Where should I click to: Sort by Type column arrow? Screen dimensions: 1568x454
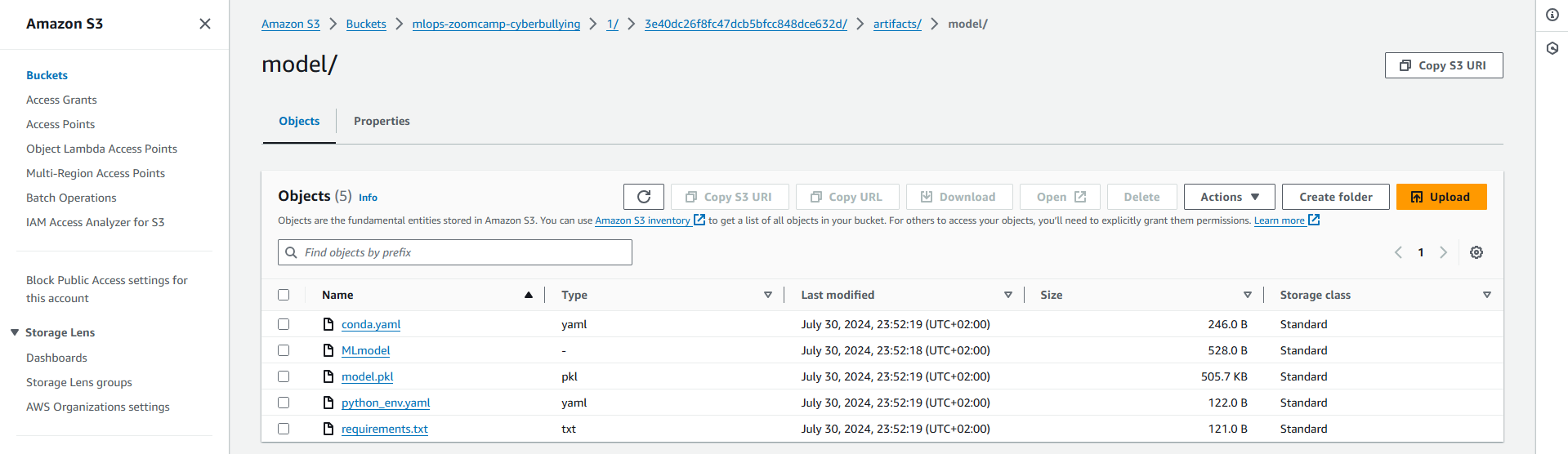pos(768,295)
